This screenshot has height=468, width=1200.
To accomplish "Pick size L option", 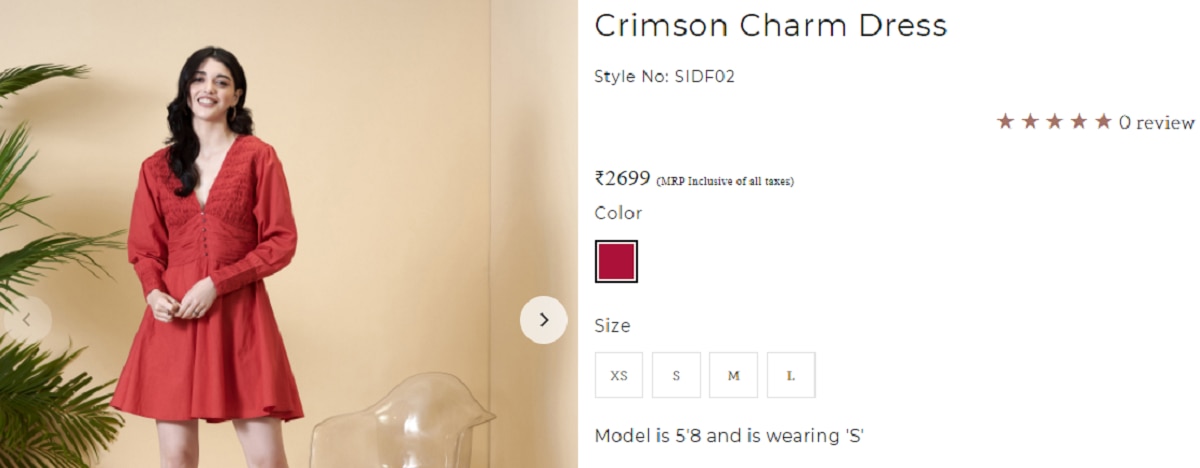I will pos(791,375).
